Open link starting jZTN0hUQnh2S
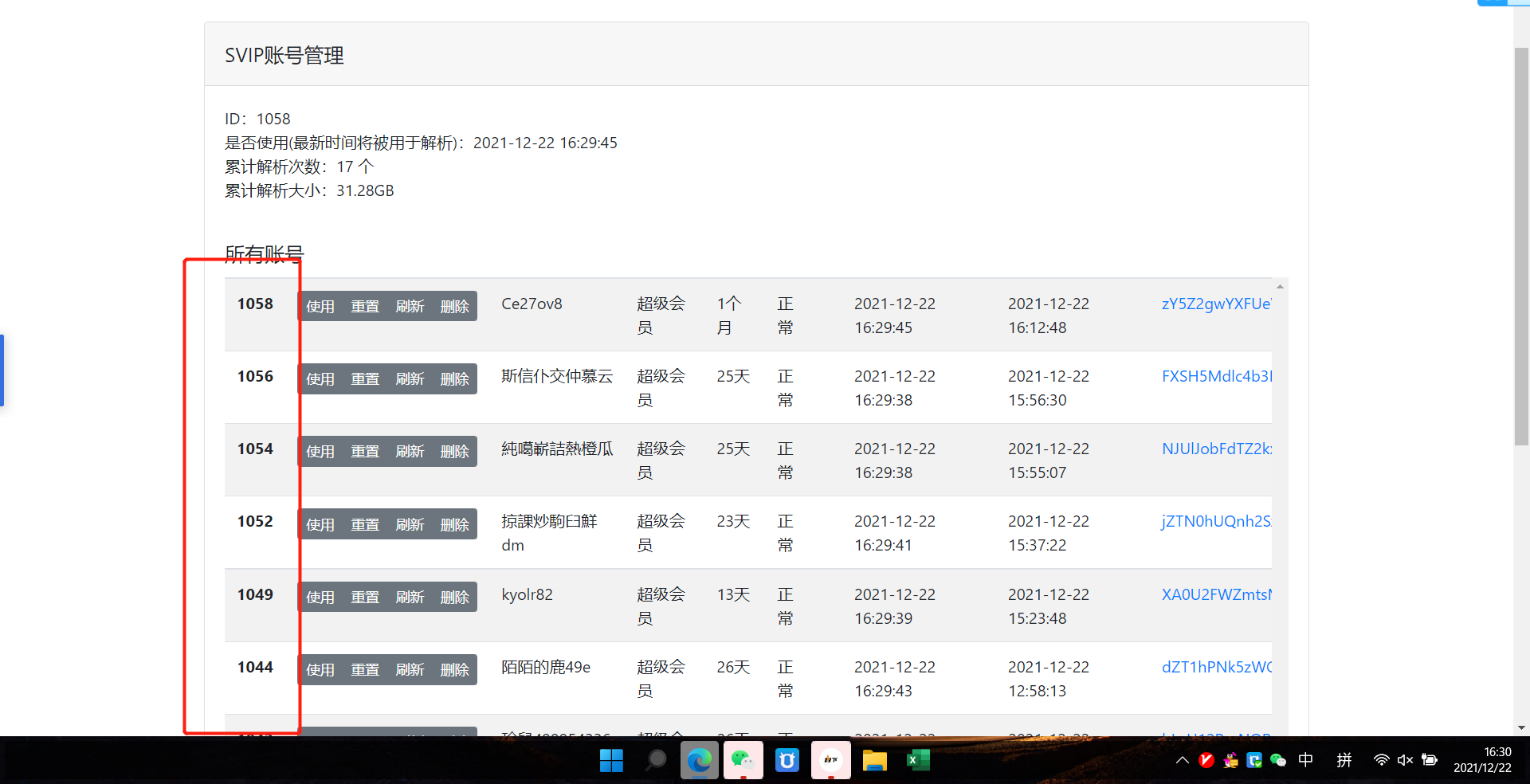Screen dimensions: 1530x784 pyautogui.click(x=1216, y=521)
